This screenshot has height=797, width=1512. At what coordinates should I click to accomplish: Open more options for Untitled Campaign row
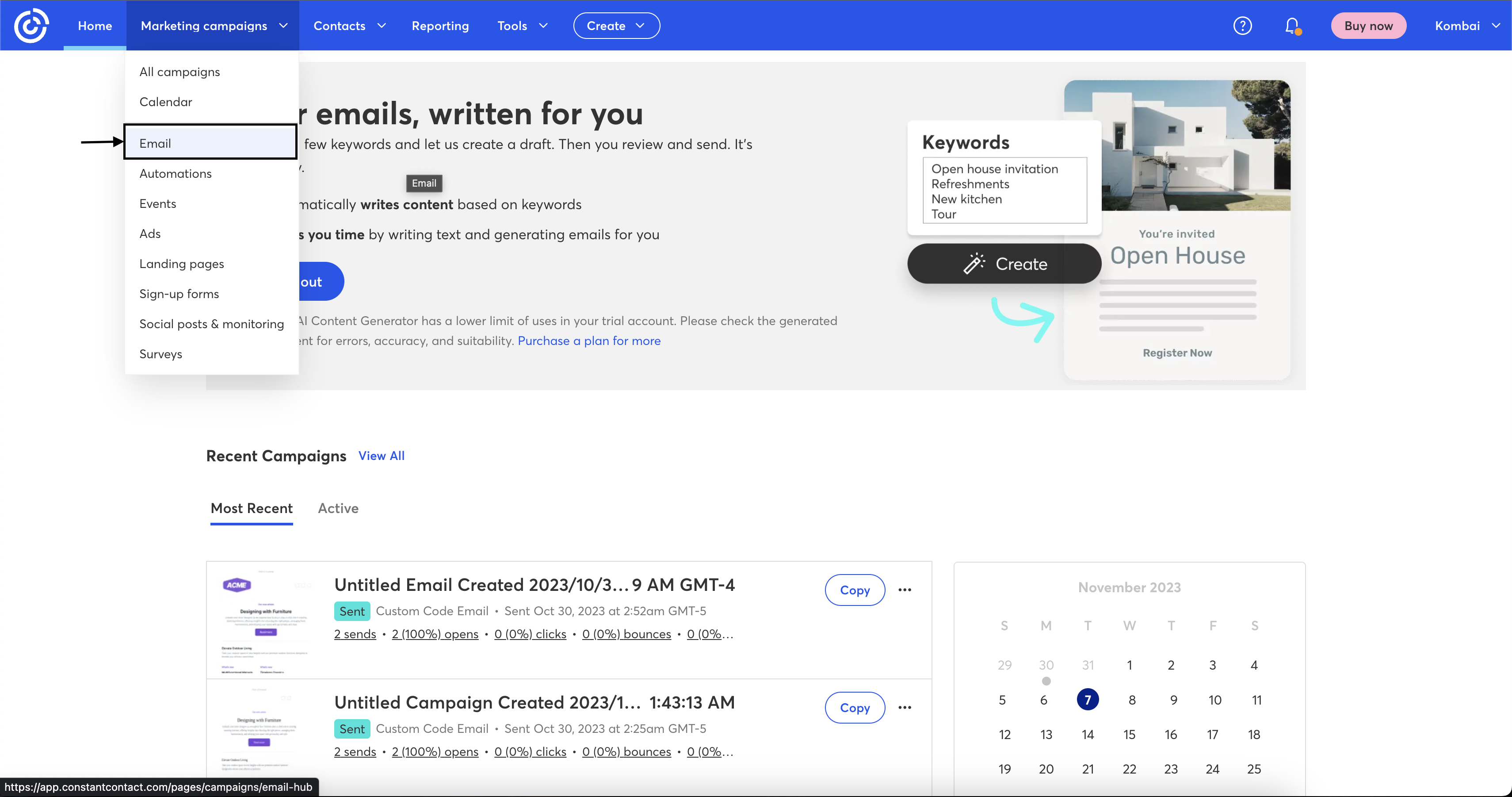coord(905,707)
